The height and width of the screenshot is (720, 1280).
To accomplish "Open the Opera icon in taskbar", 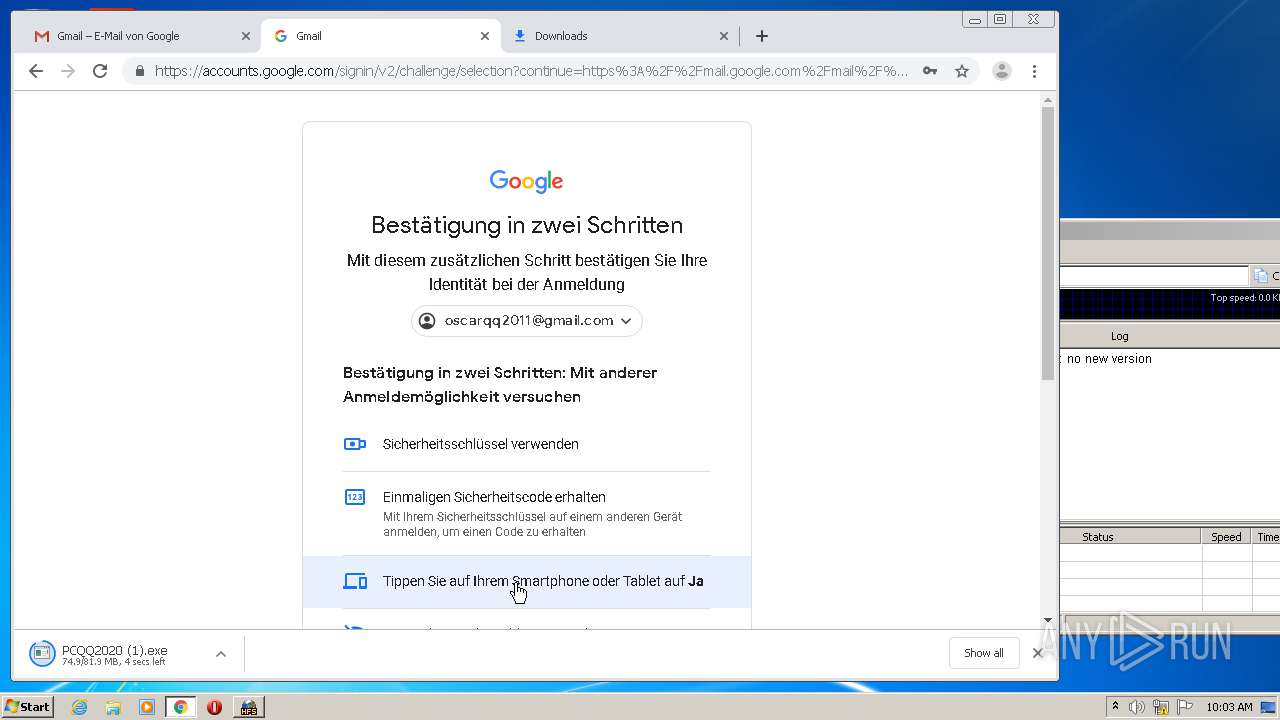I will (214, 707).
